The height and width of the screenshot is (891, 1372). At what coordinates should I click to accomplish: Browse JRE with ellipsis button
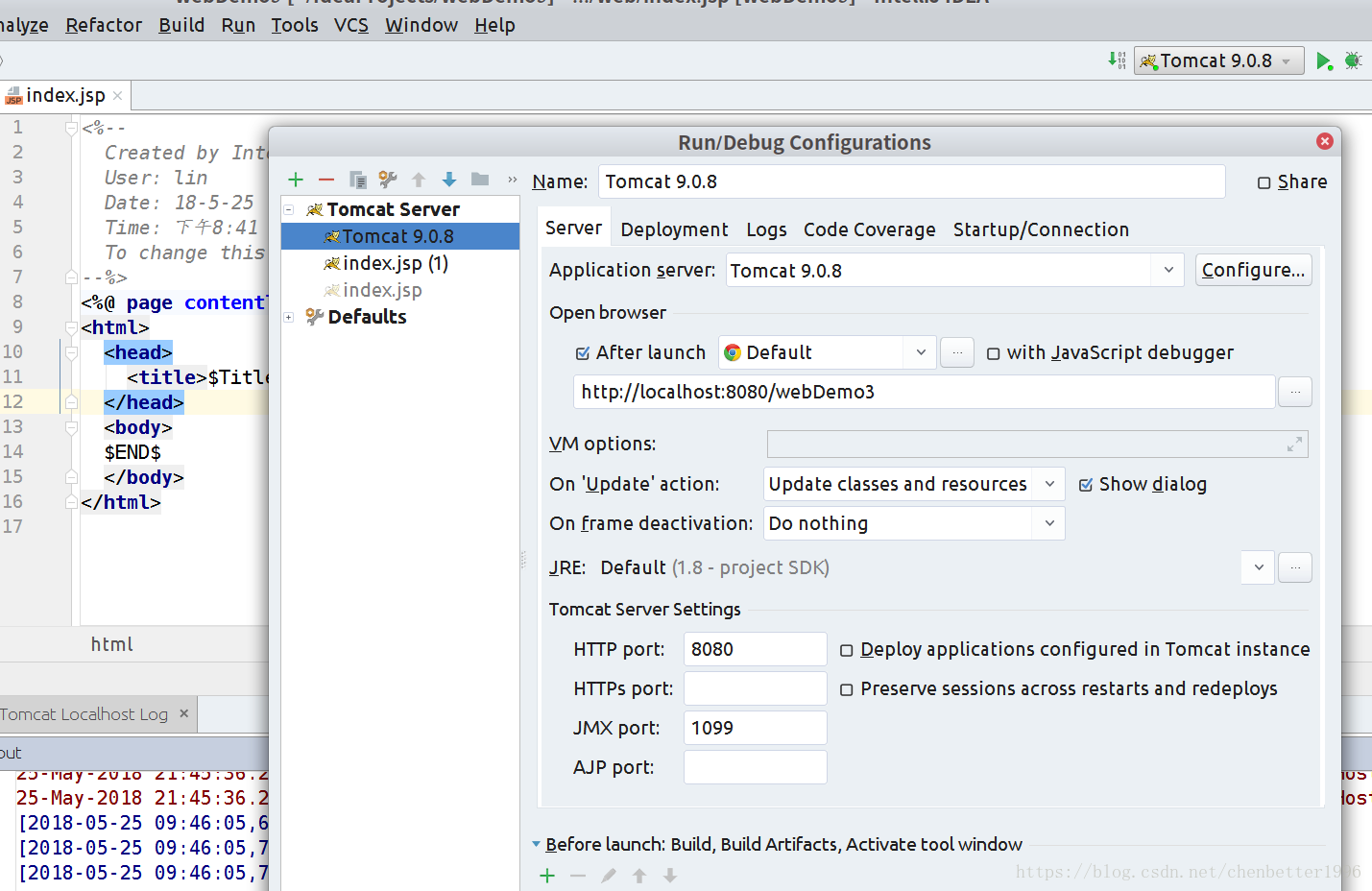click(x=1295, y=567)
